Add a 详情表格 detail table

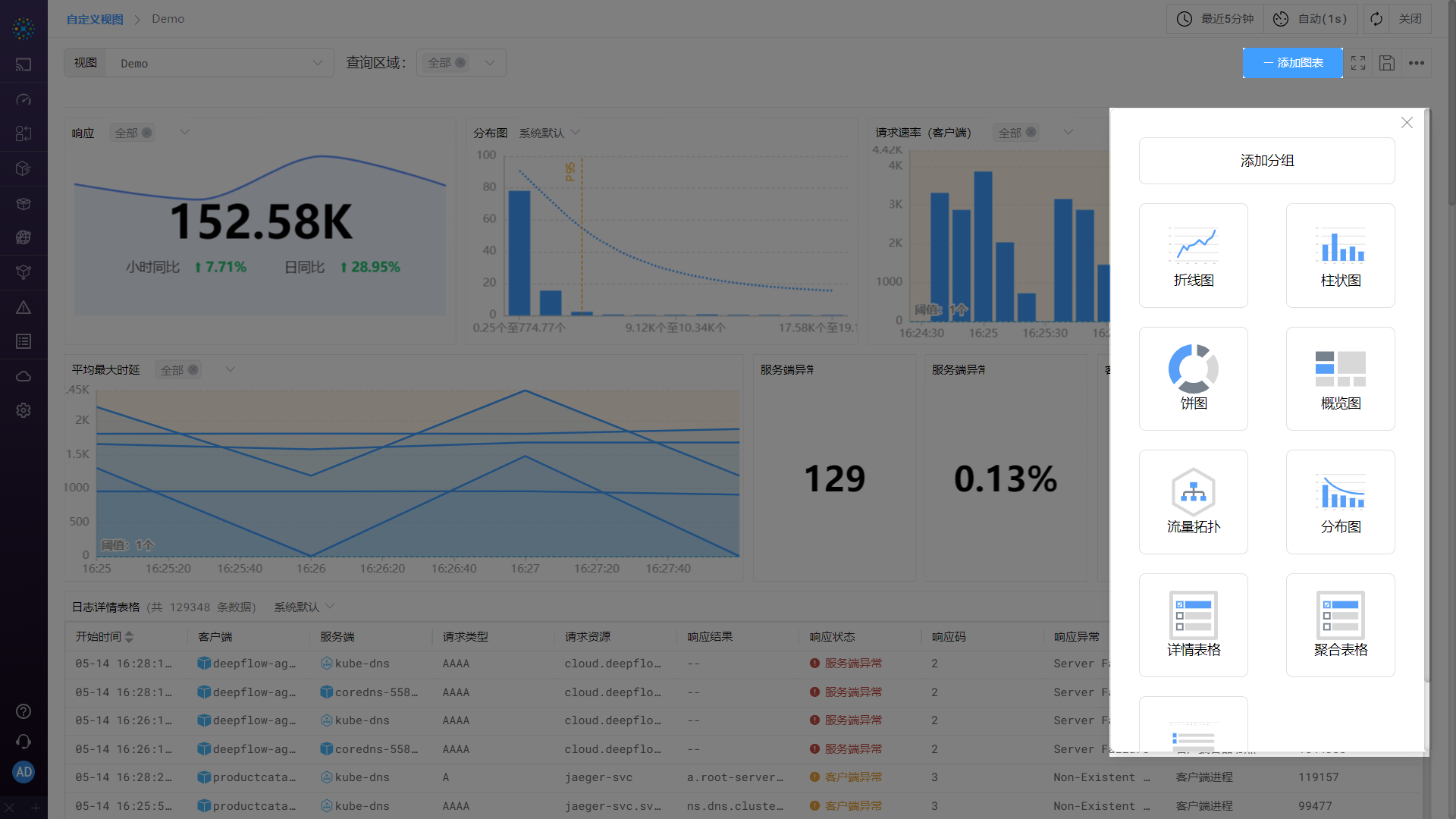(x=1193, y=625)
